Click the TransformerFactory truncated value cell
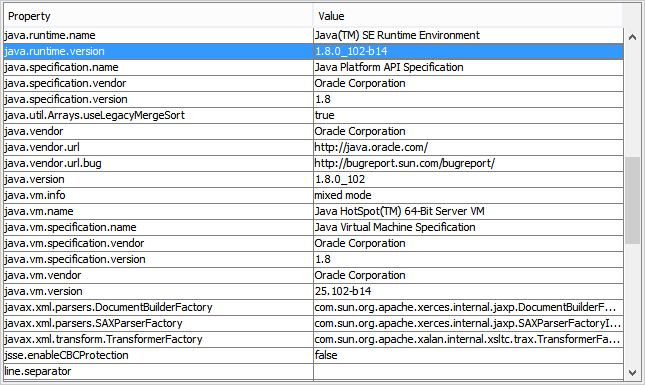This screenshot has width=645, height=385. click(469, 340)
